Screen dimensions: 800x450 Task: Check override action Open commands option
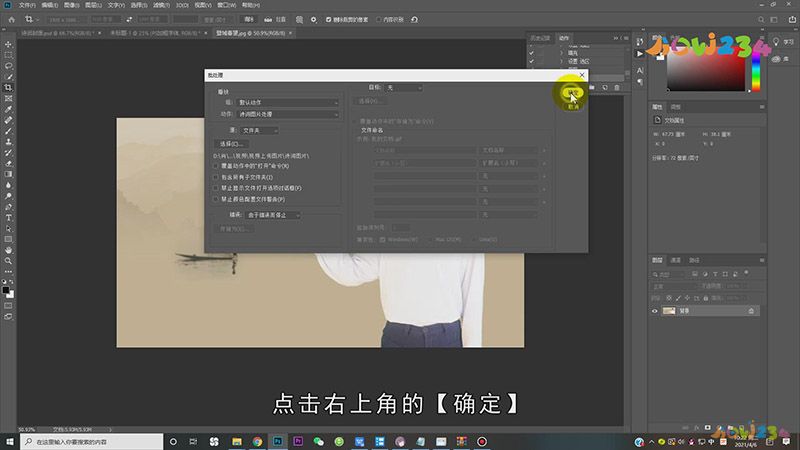coord(216,166)
